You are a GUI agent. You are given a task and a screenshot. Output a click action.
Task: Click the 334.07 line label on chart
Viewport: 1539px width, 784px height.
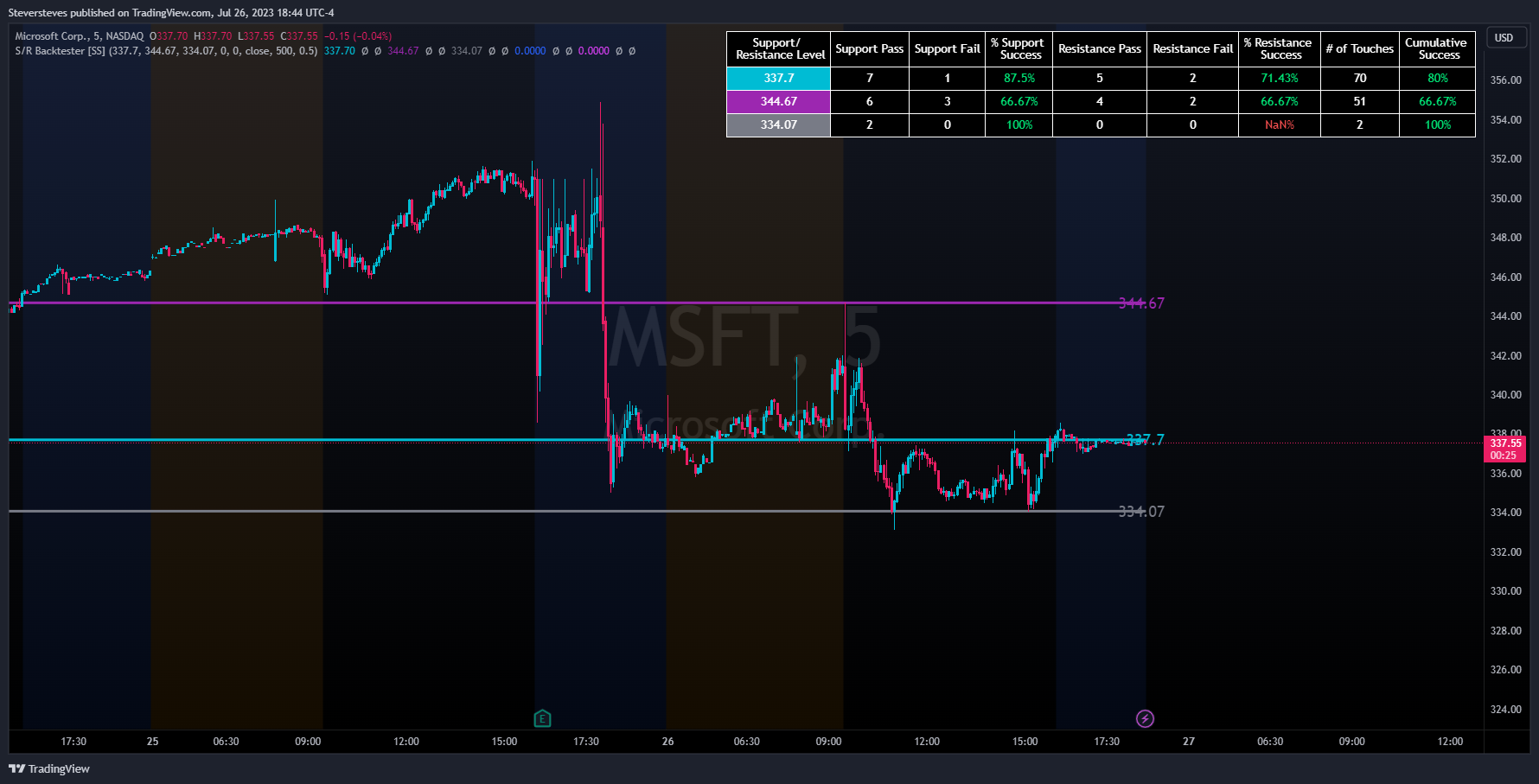click(x=1141, y=512)
